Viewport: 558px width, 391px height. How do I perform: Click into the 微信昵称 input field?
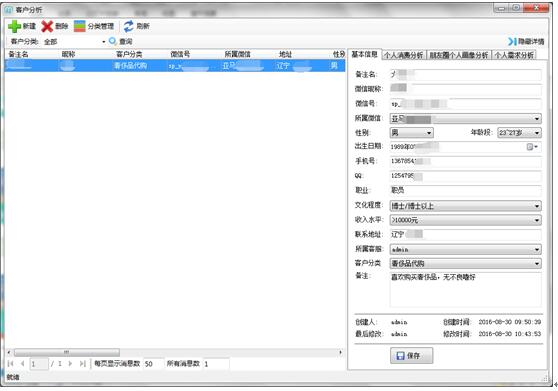click(x=465, y=89)
